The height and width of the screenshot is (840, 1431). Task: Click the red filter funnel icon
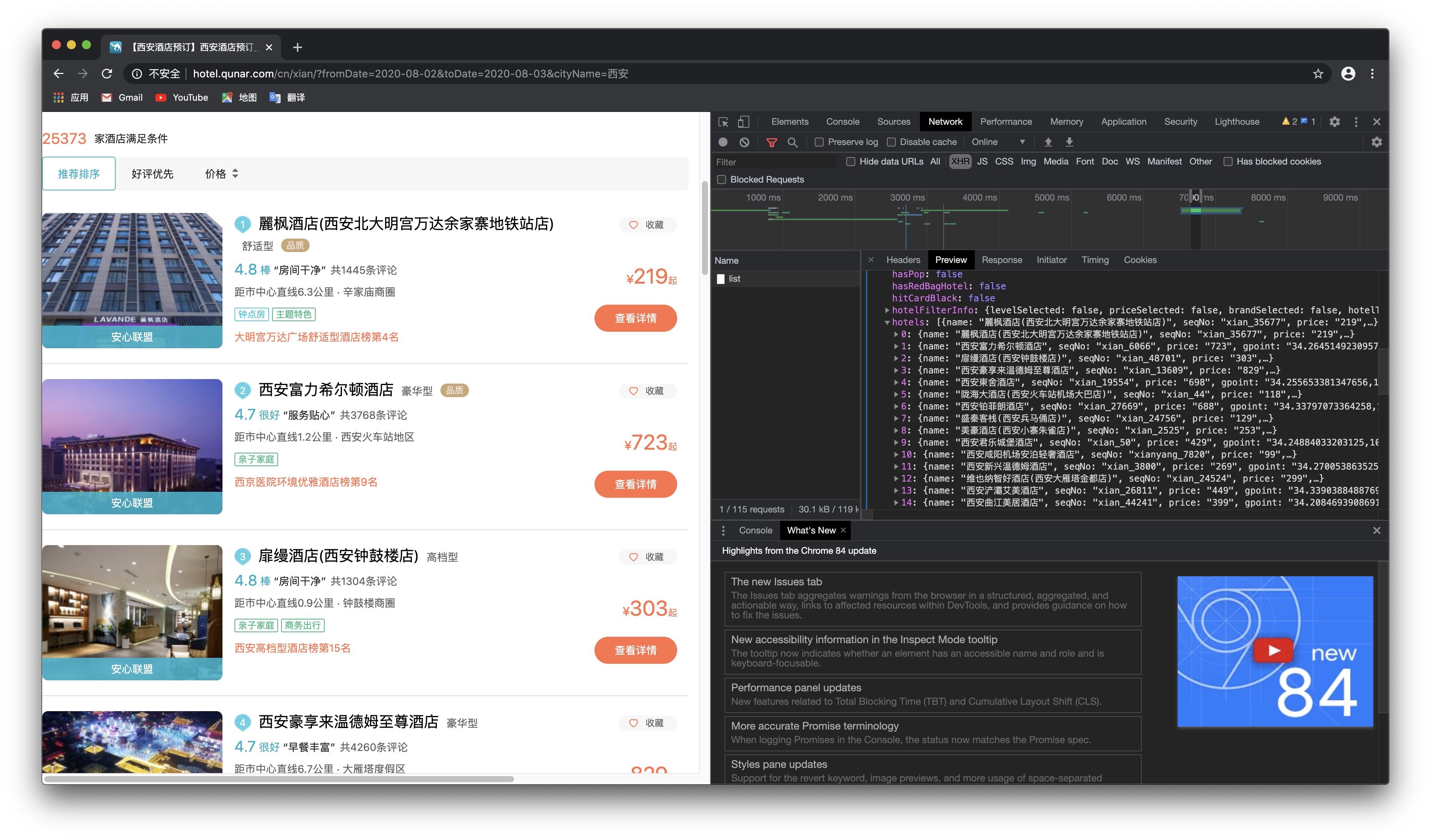pos(771,142)
